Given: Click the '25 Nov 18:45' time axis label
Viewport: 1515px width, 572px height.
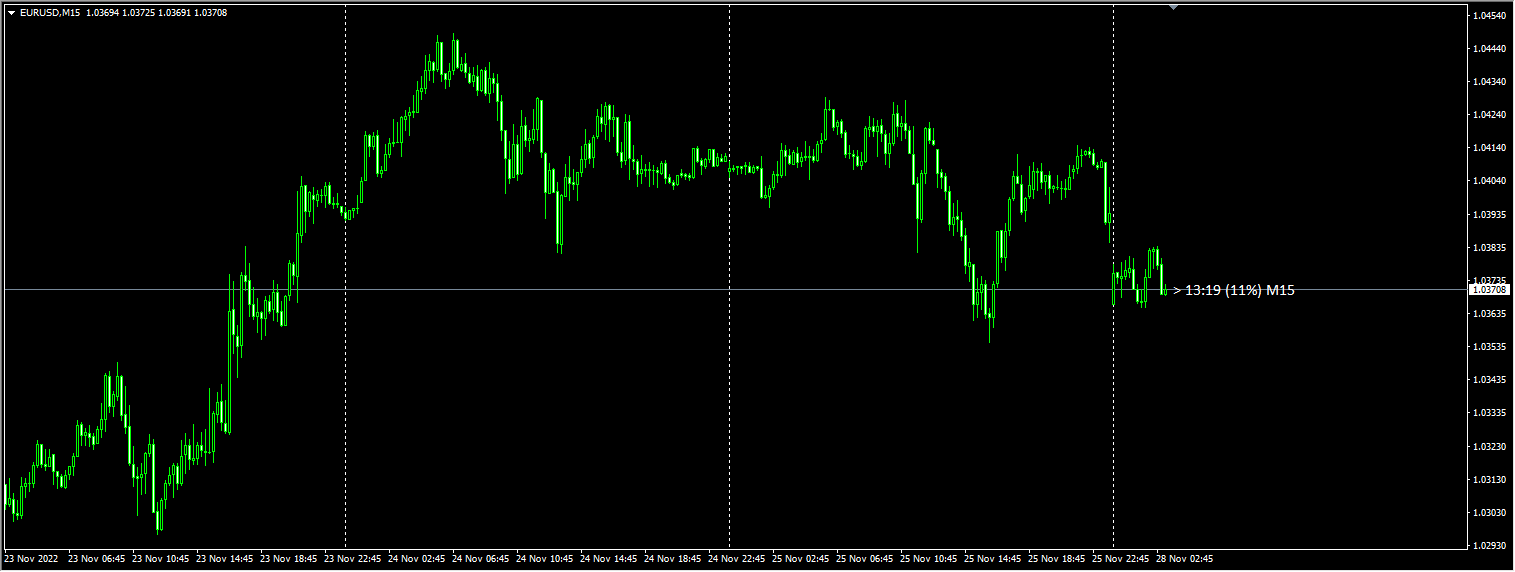Looking at the screenshot, I should tap(1056, 559).
